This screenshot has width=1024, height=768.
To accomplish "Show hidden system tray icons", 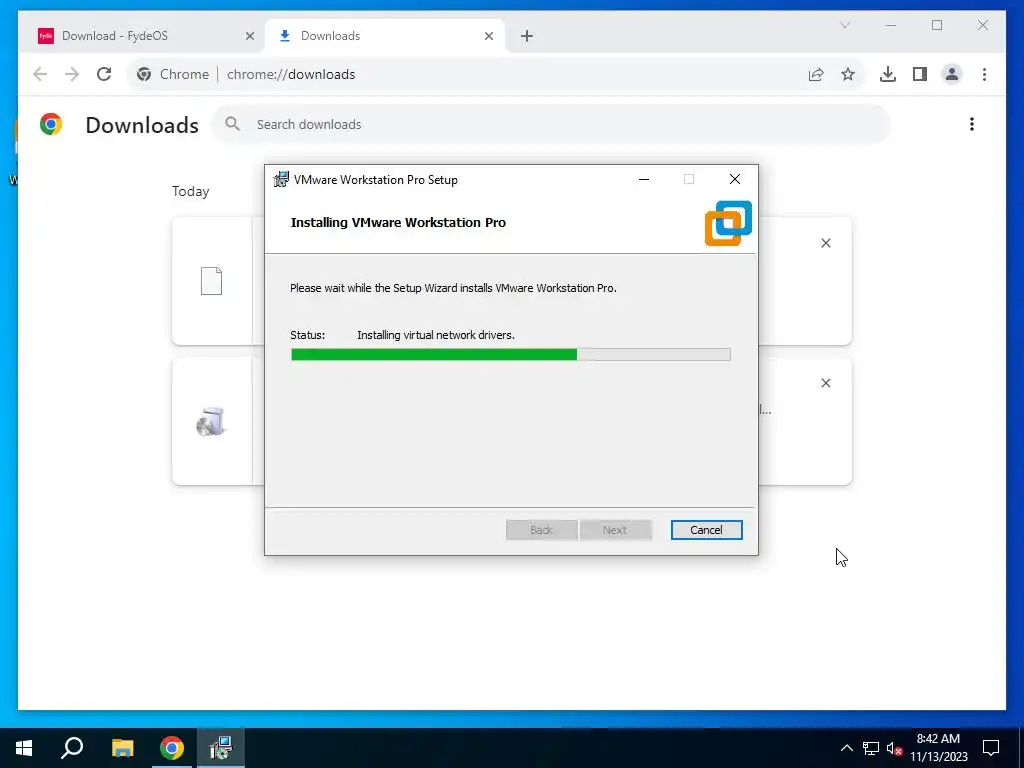I will (846, 748).
